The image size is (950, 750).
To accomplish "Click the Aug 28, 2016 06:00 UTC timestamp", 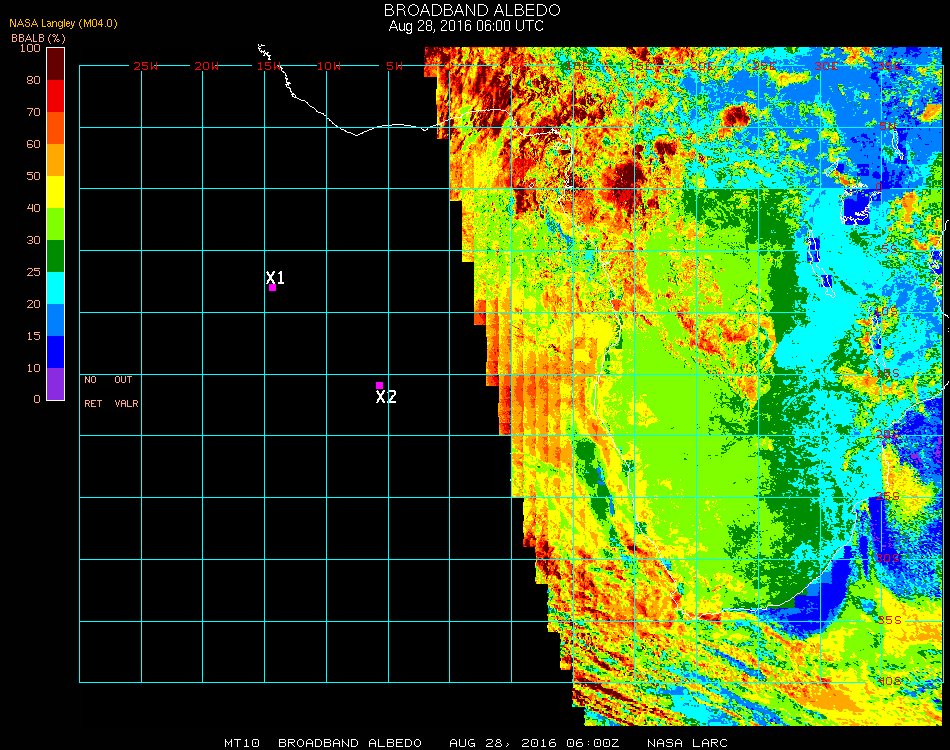I will pos(466,26).
